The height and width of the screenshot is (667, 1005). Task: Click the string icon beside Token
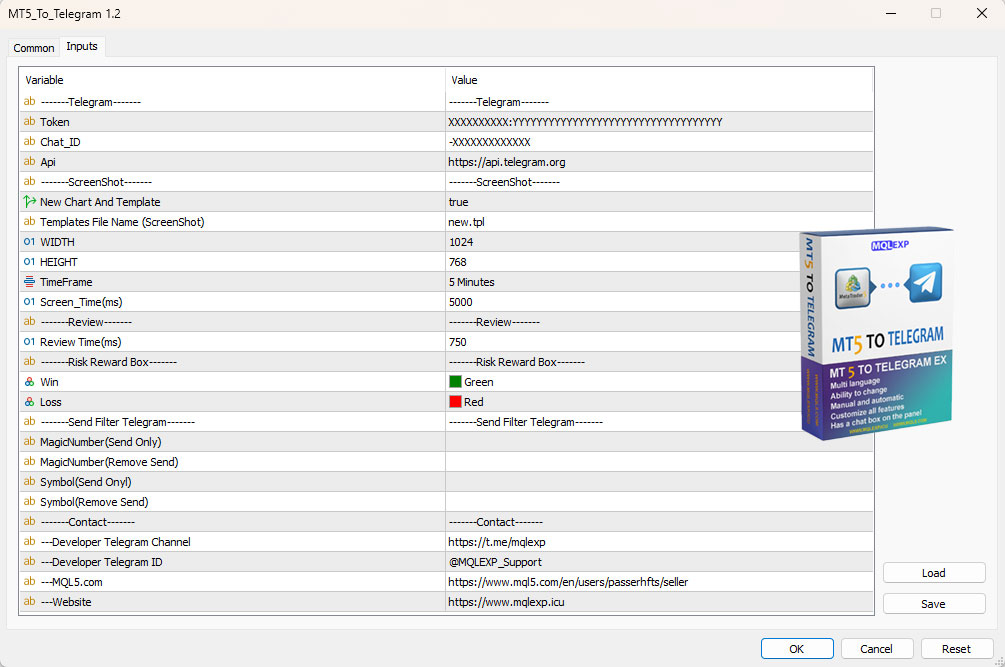point(29,122)
